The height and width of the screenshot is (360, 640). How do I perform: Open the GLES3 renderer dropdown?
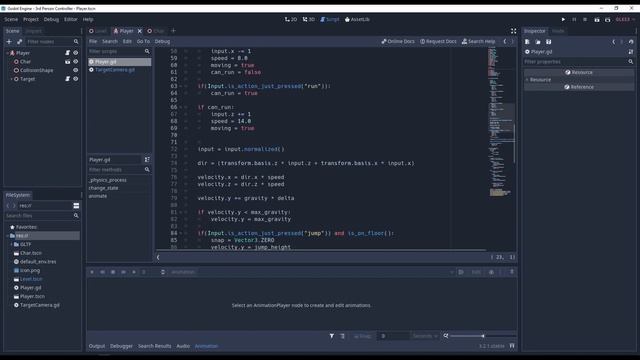624,20
